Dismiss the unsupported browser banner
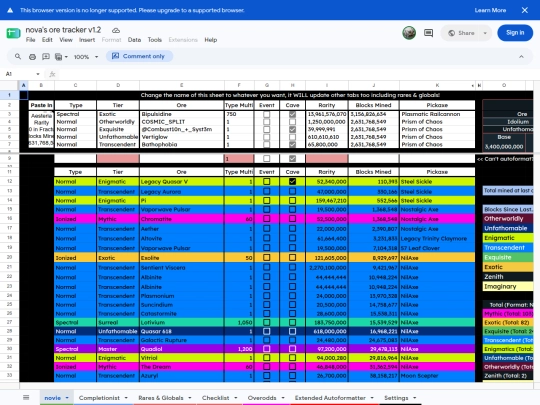This screenshot has width=540, height=405. pyautogui.click(x=525, y=10)
